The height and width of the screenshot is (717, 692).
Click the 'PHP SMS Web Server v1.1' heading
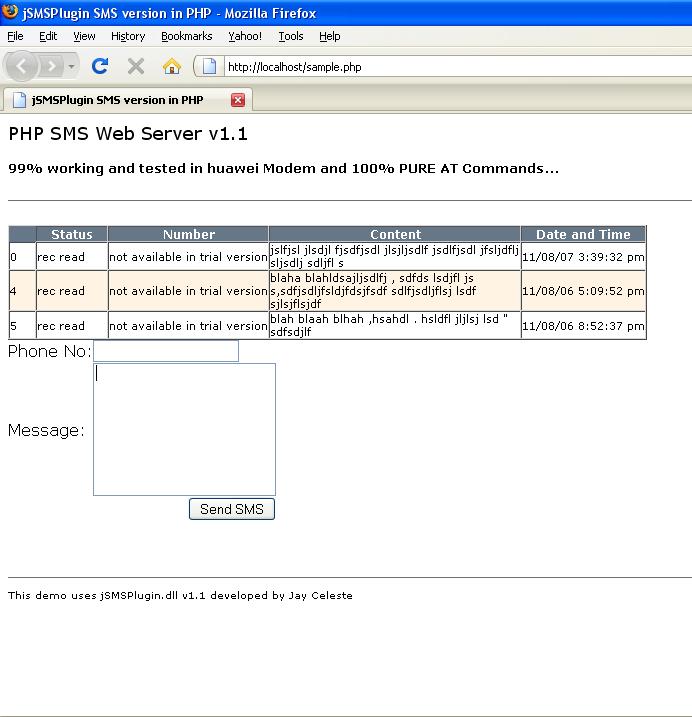click(128, 134)
